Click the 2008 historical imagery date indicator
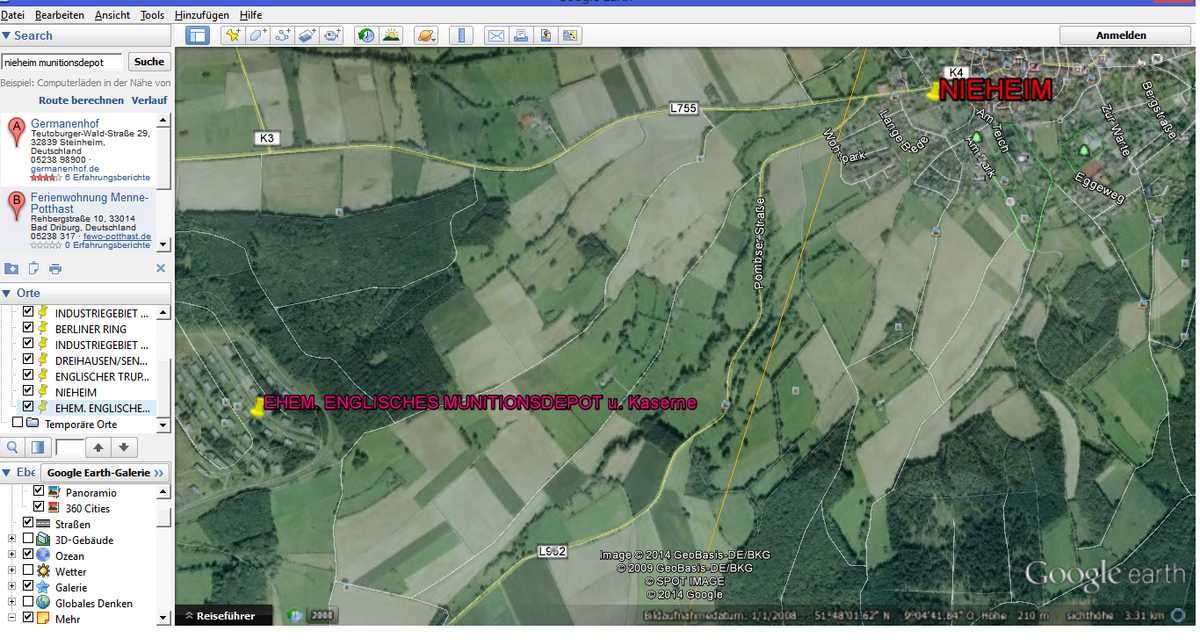Screen dimensions: 1200x640 (322, 615)
